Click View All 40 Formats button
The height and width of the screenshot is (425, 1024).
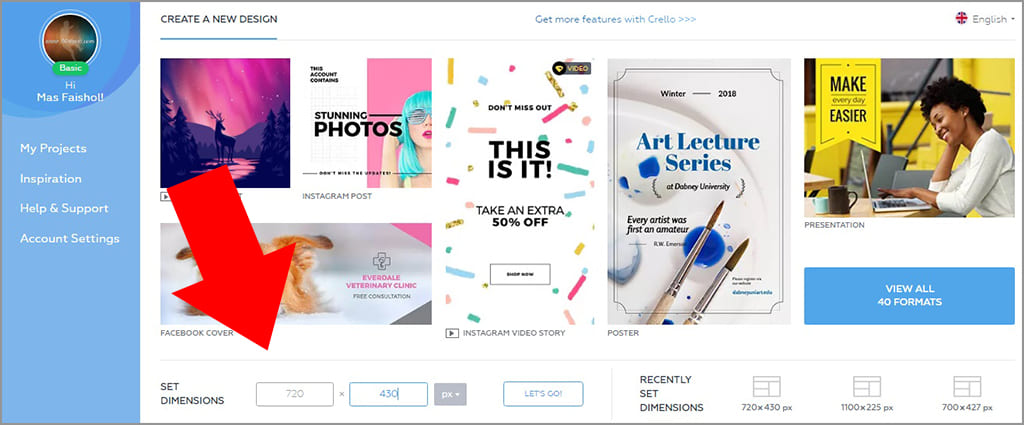910,296
